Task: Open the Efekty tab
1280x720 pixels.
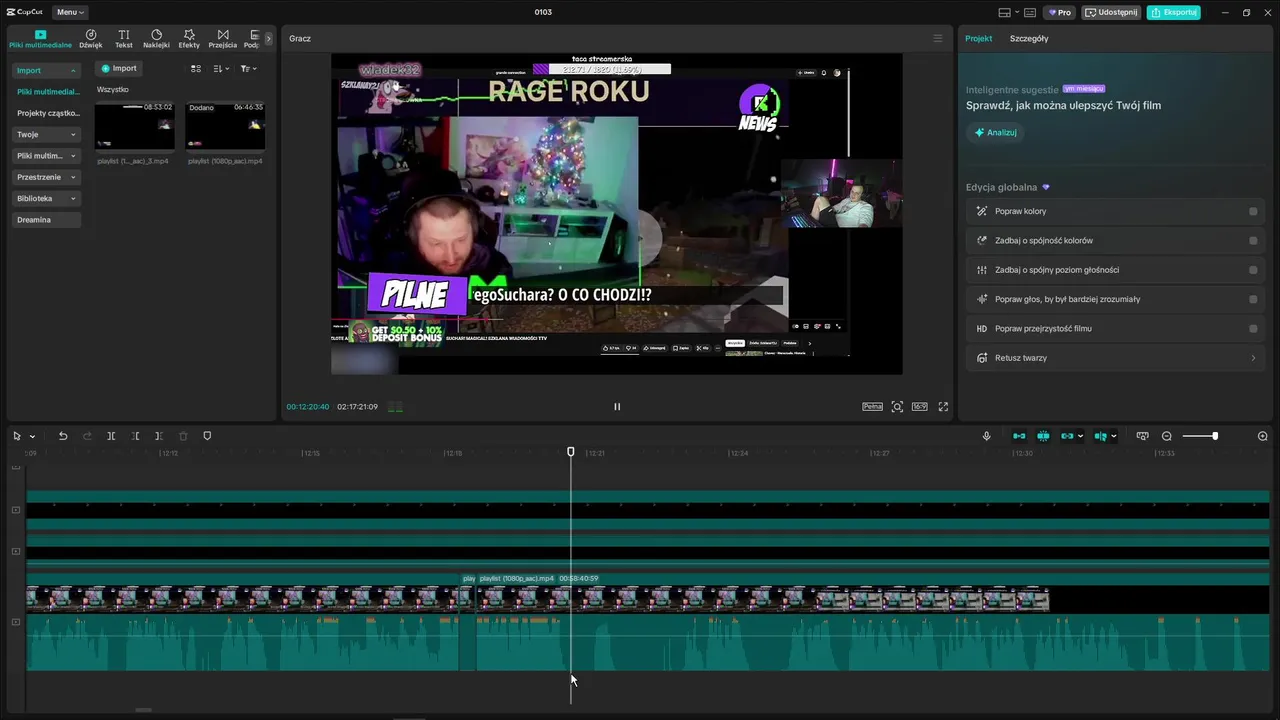Action: click(189, 39)
